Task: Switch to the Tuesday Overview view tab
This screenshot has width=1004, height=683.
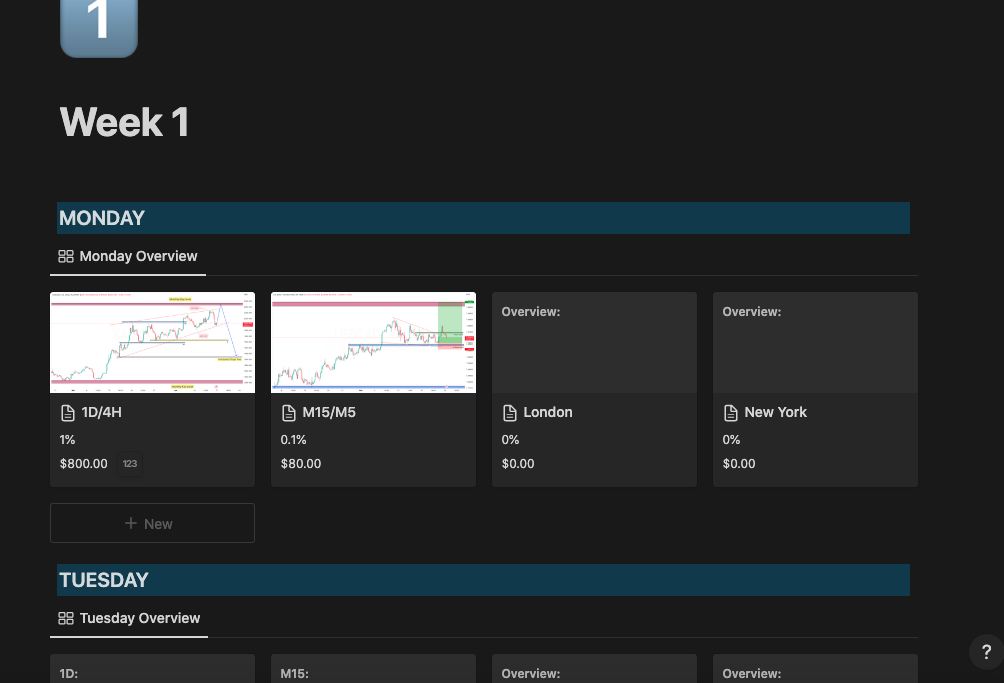Action: [130, 618]
